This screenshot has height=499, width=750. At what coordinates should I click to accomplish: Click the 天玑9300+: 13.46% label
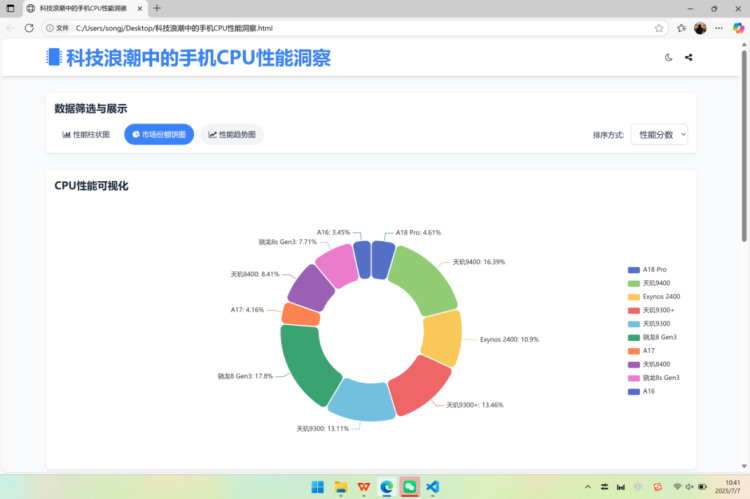(475, 405)
